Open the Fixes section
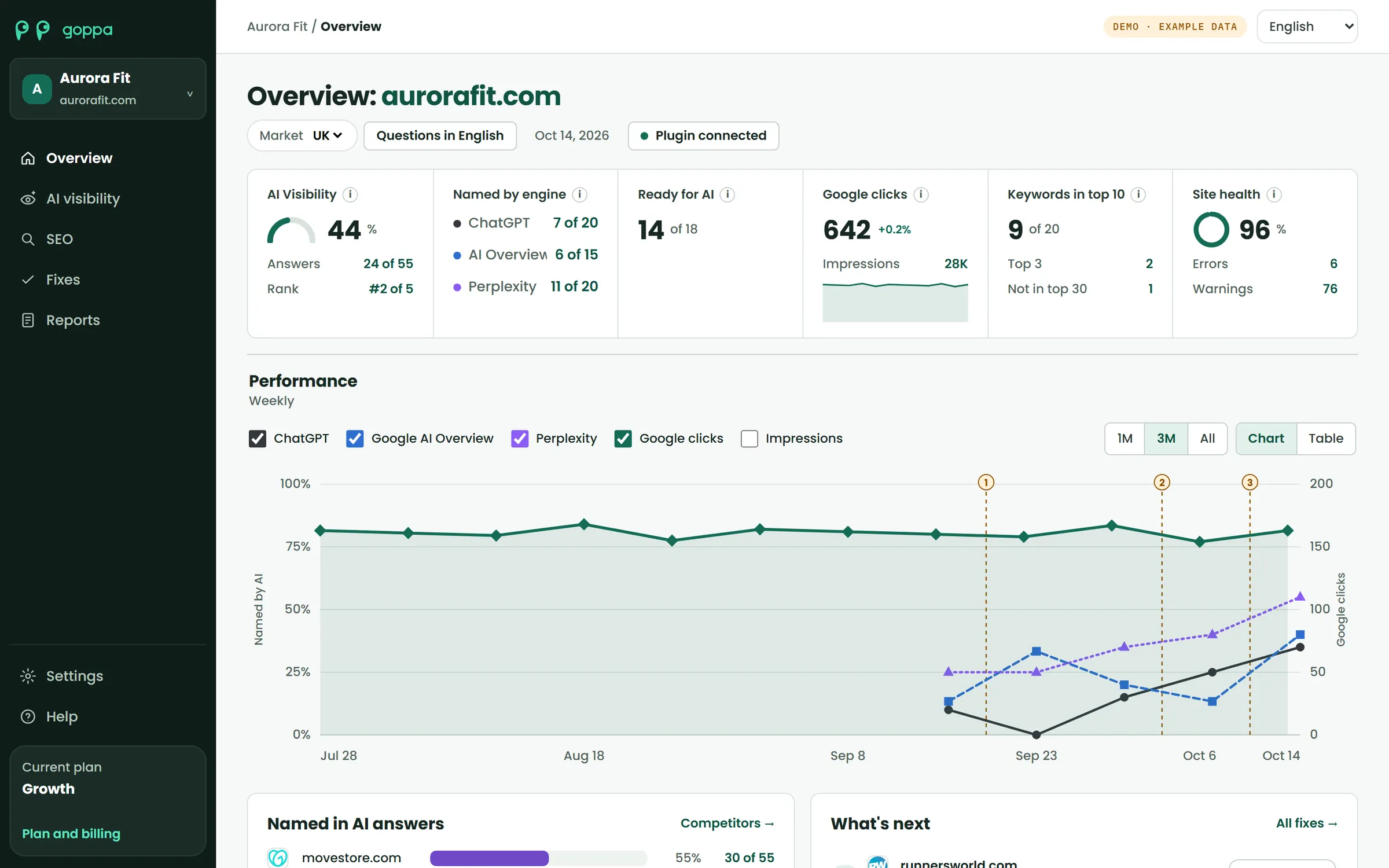This screenshot has width=1389, height=868. pos(63,279)
